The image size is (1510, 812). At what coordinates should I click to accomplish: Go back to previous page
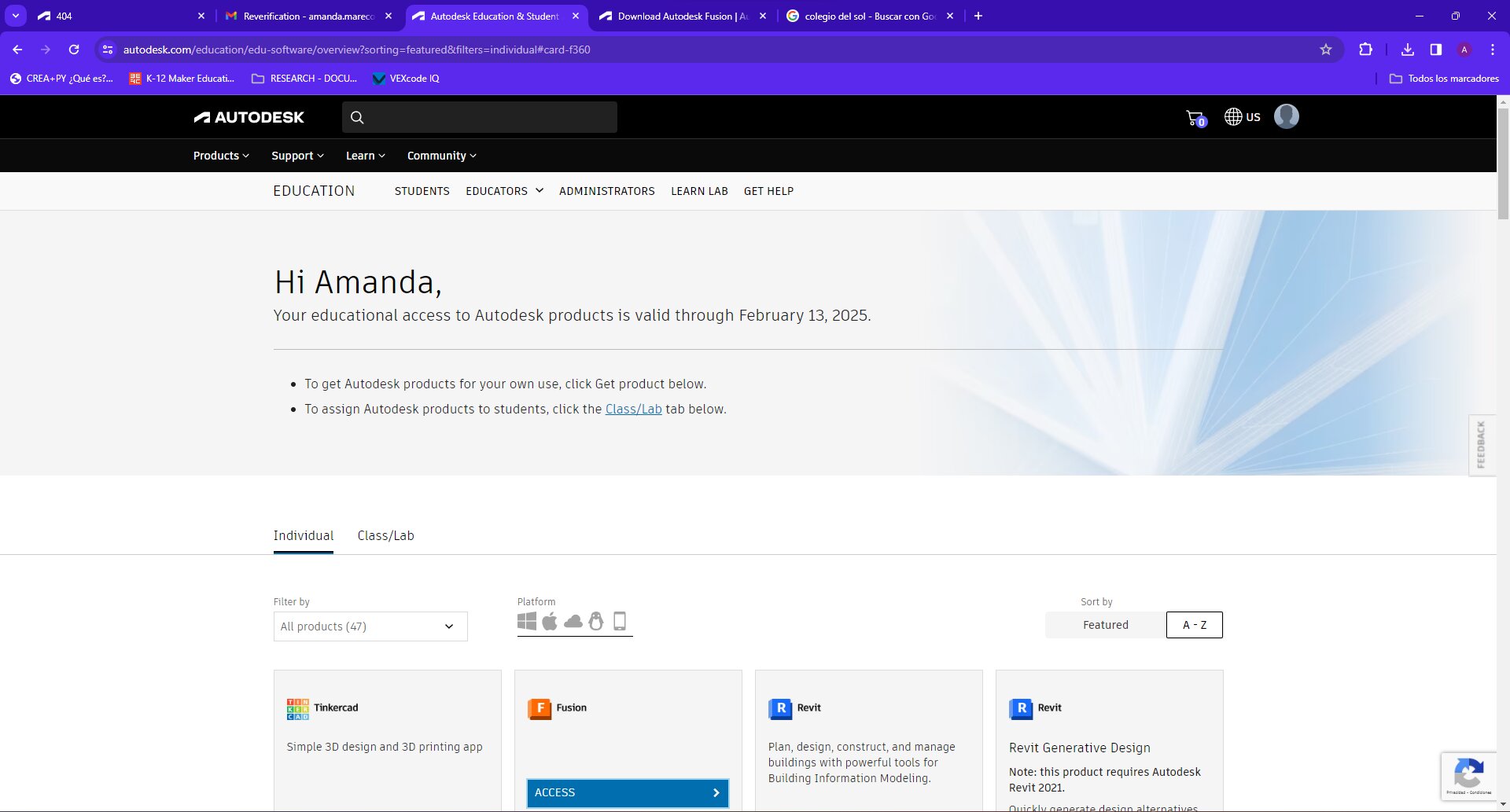17,50
